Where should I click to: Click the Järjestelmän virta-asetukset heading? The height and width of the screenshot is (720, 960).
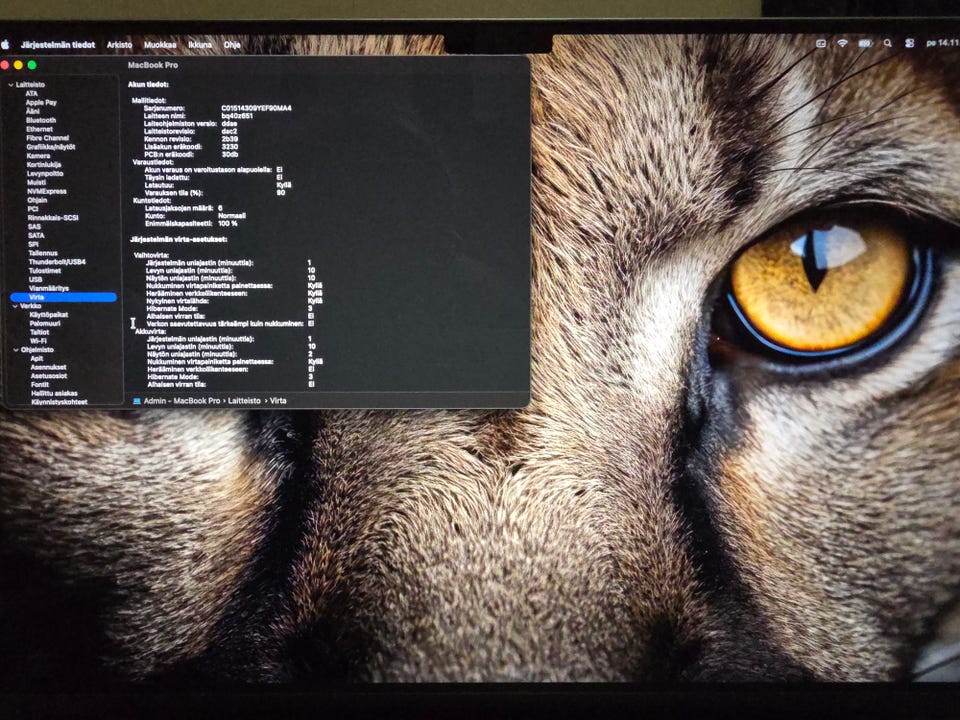tap(178, 239)
